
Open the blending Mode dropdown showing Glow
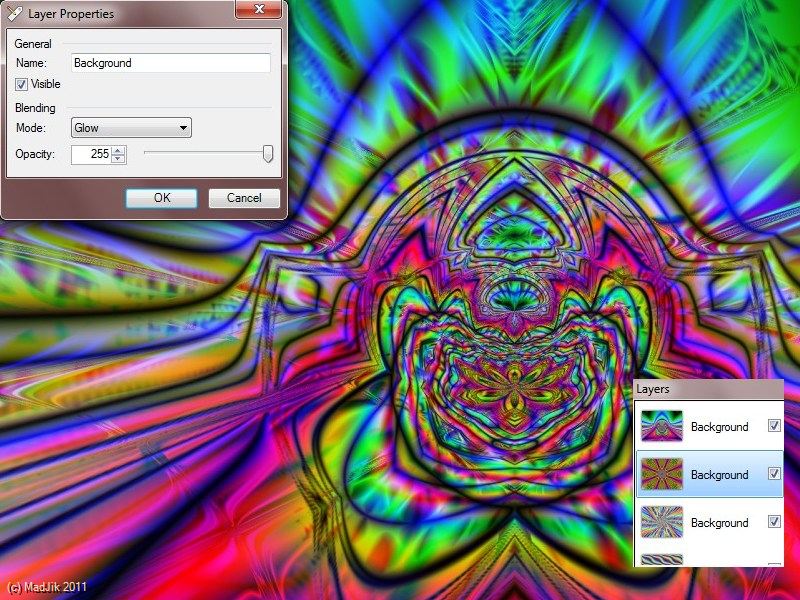click(131, 128)
